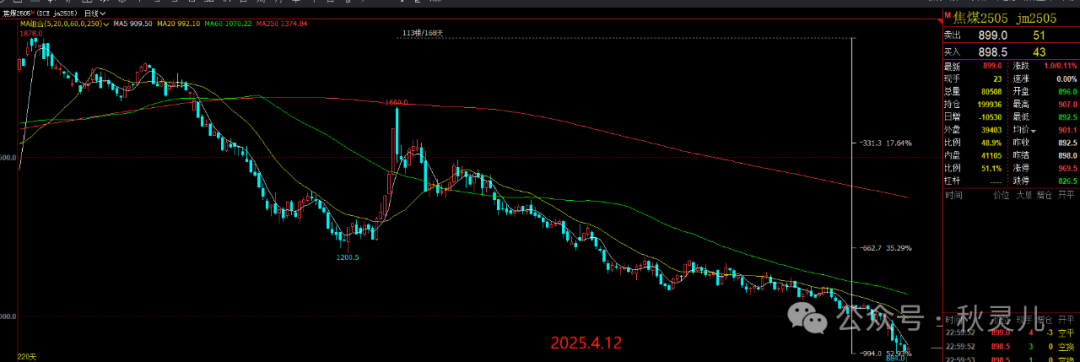Click the MA60 1070.22 indicator value
The width and height of the screenshot is (1080, 362).
click(x=228, y=23)
